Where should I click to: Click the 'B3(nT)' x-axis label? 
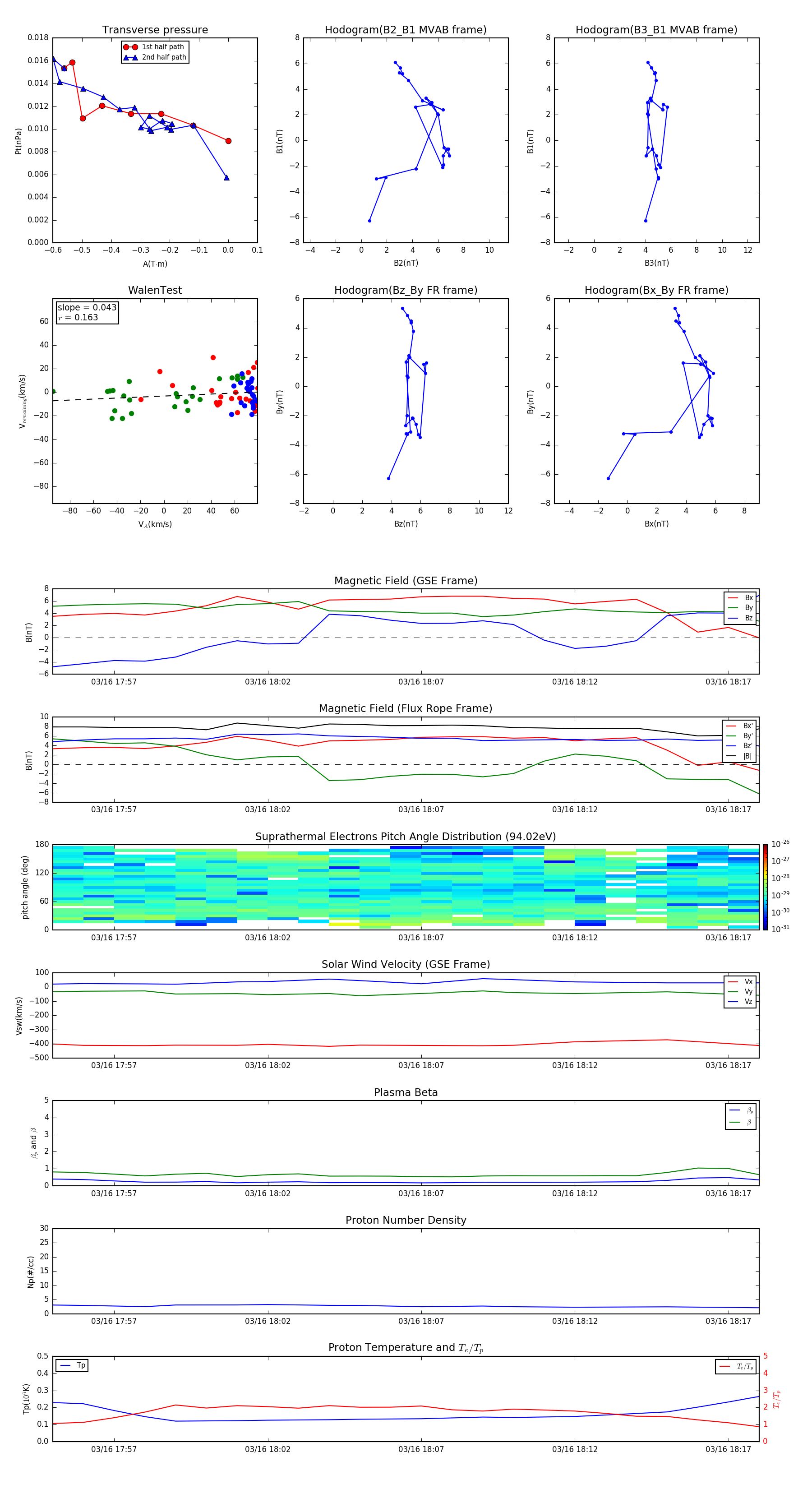[x=656, y=263]
